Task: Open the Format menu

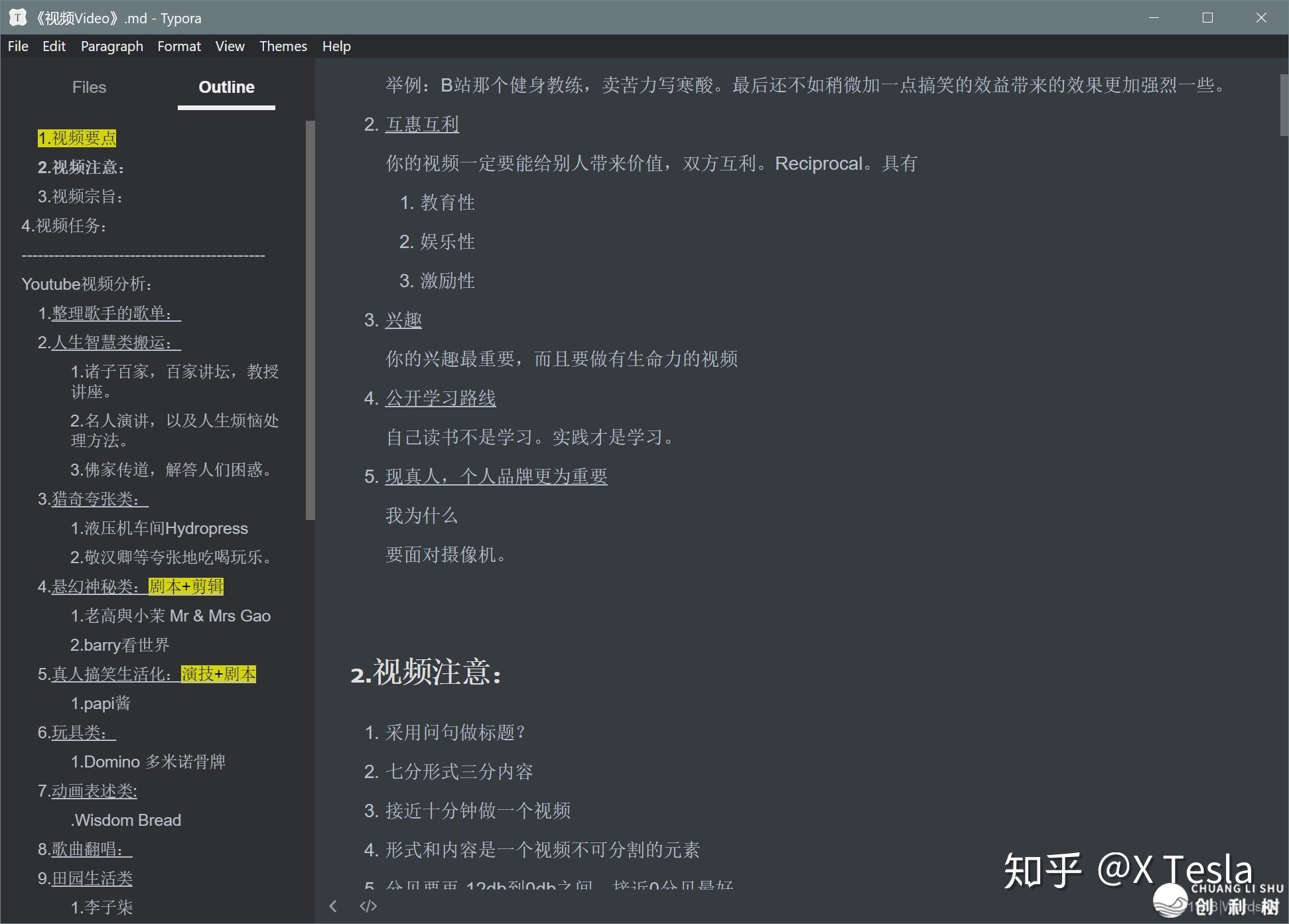Action: point(178,46)
